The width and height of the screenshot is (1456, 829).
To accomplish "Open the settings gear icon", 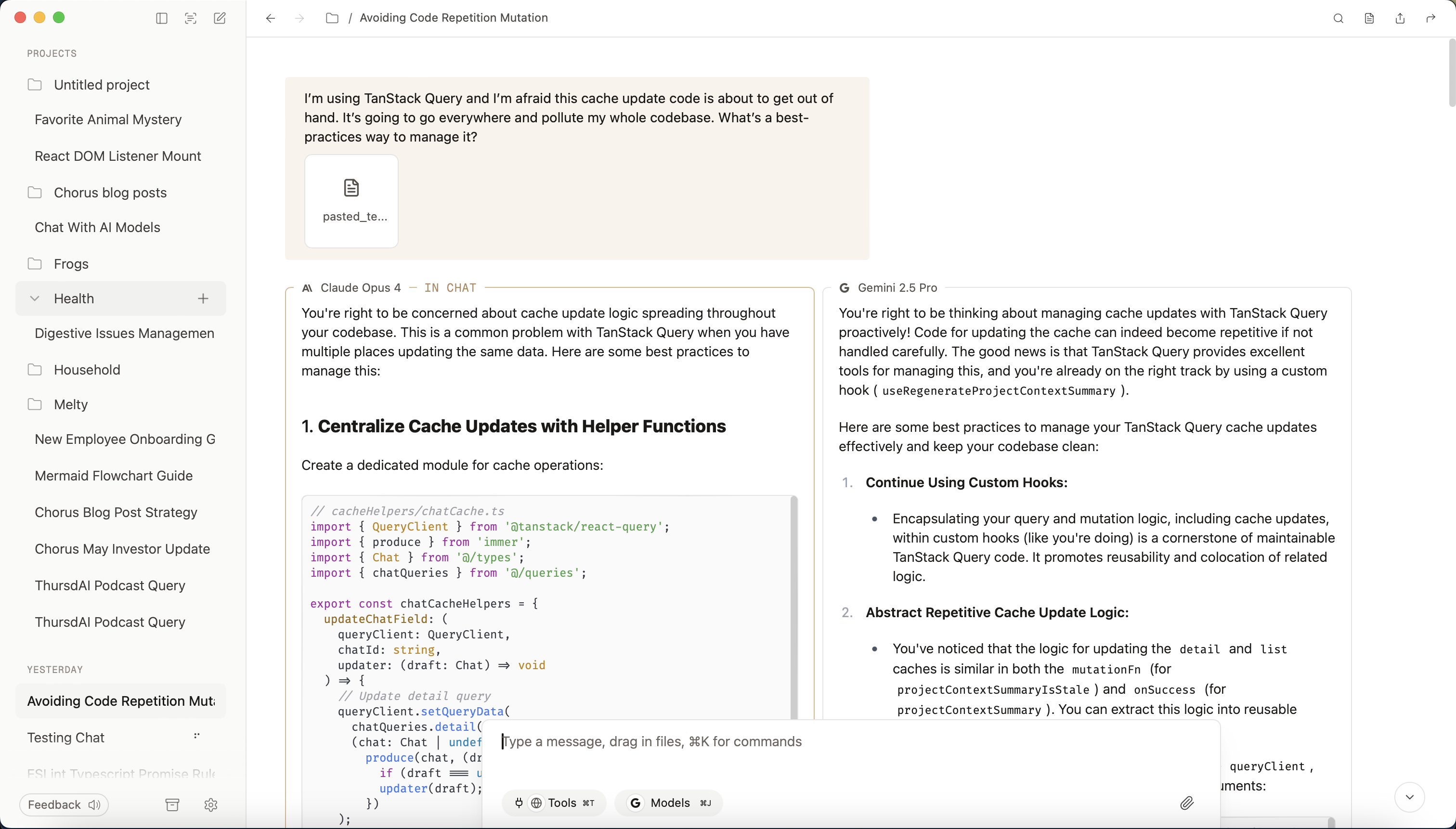I will pos(211,804).
